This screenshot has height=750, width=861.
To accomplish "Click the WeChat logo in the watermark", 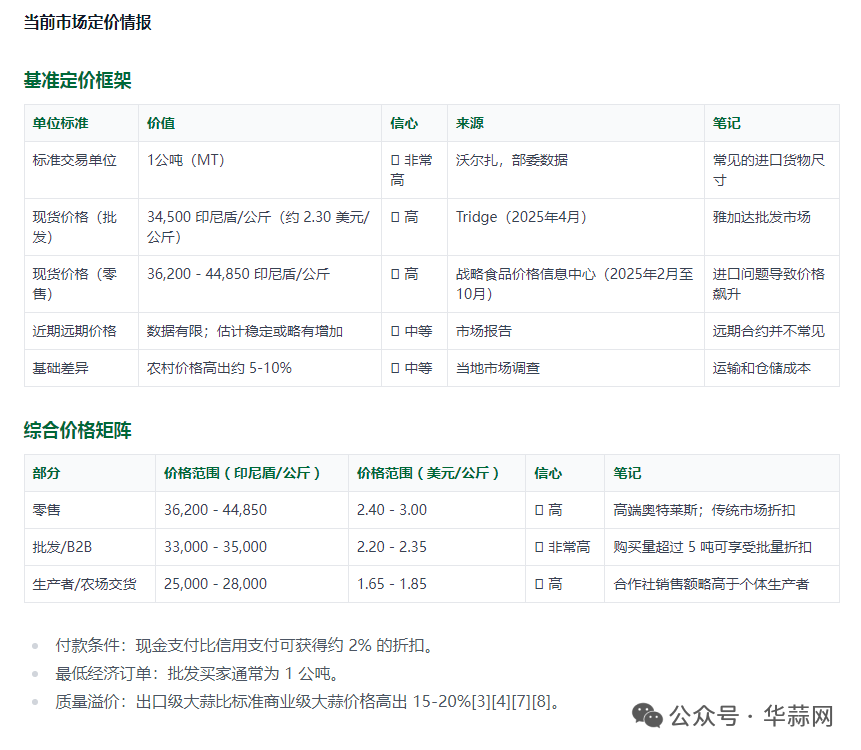I will click(x=646, y=716).
